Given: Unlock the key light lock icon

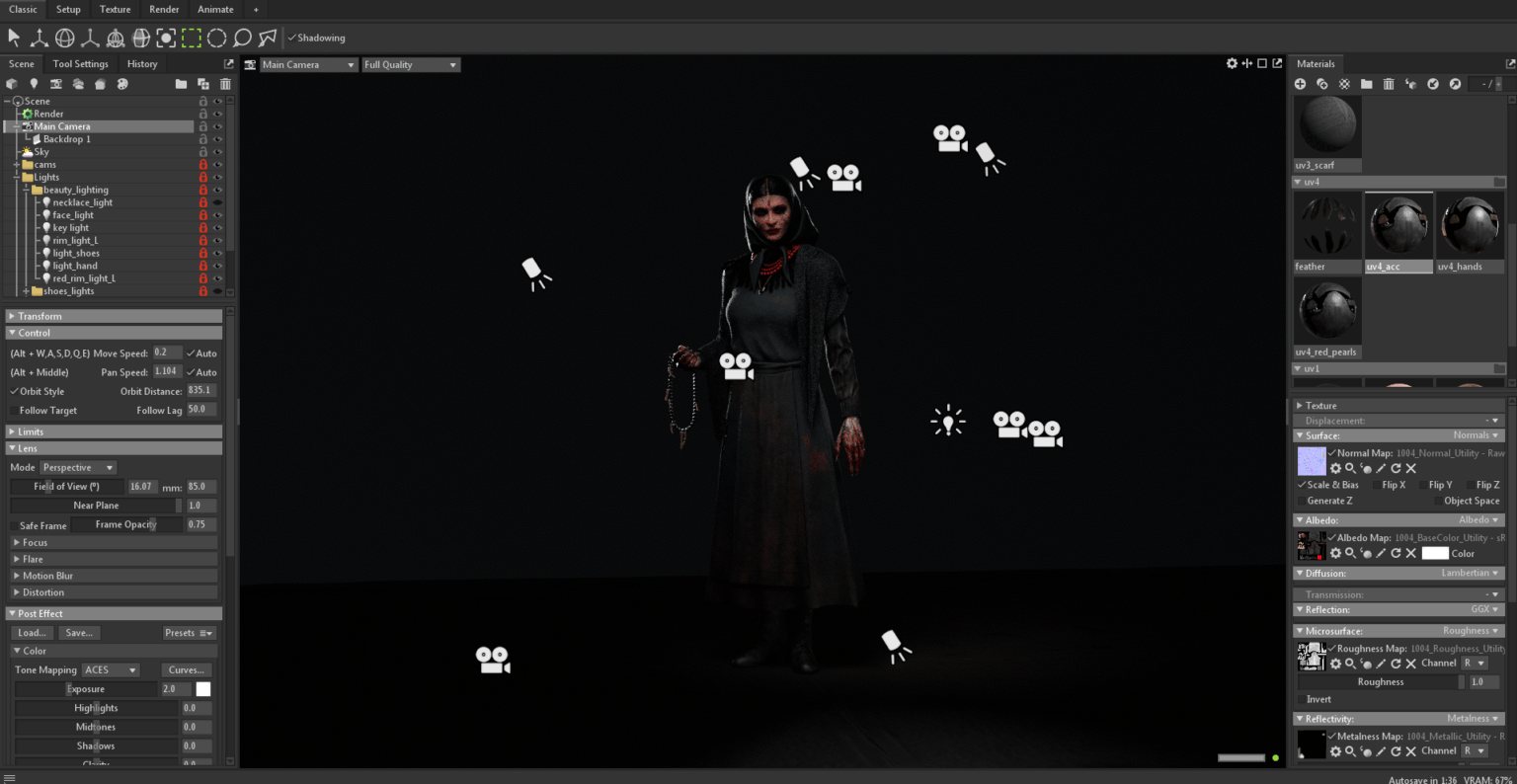Looking at the screenshot, I should (x=203, y=228).
